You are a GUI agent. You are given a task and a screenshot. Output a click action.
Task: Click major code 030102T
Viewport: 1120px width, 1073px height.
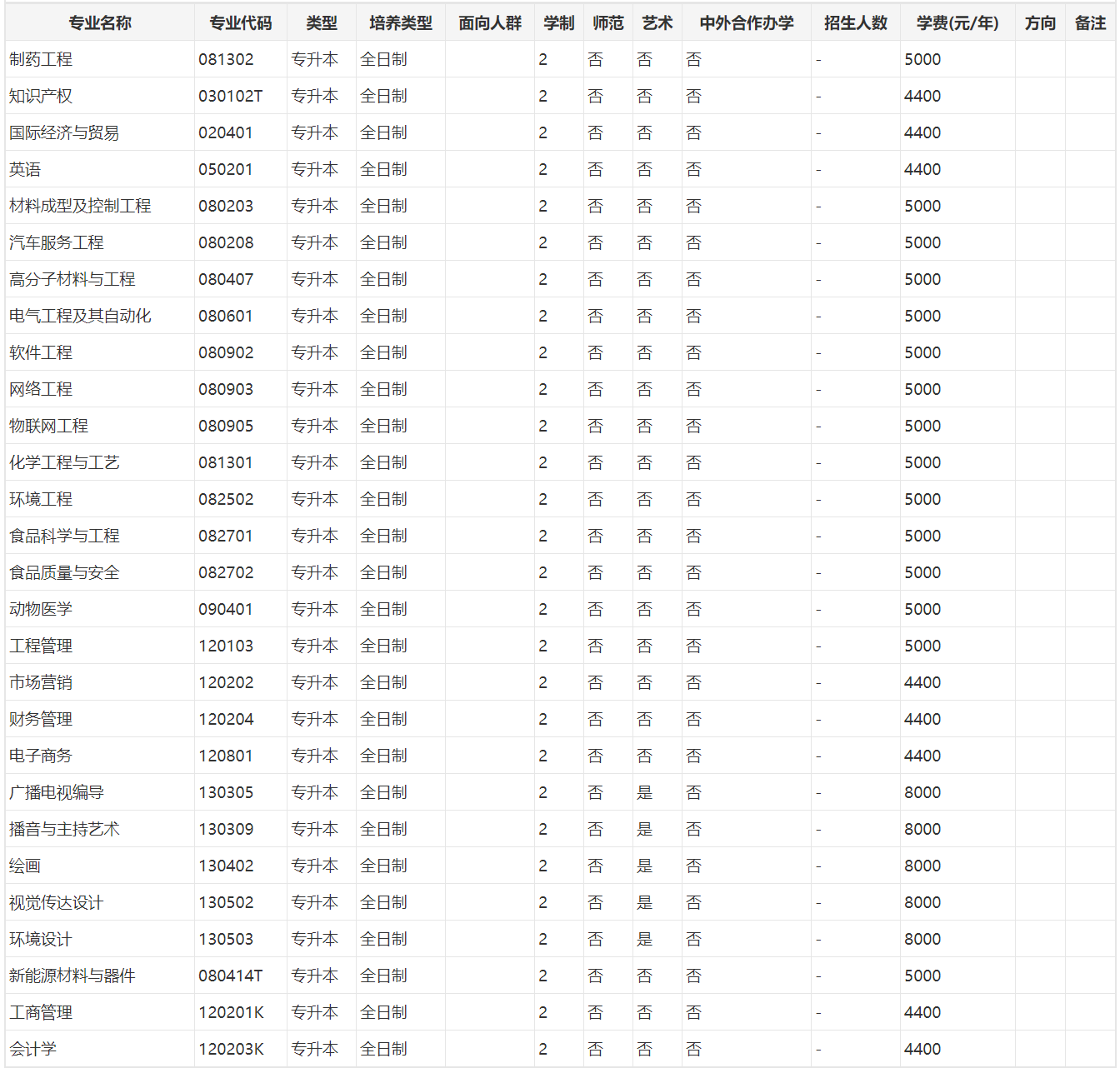[x=231, y=97]
